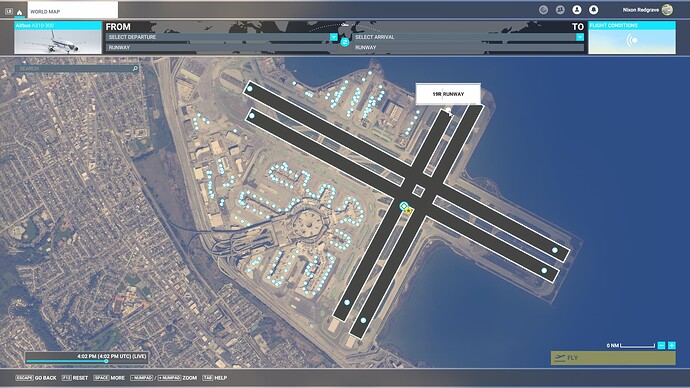Switch to the World Map tab
Screen dimensions: 690x388
click(73, 10)
